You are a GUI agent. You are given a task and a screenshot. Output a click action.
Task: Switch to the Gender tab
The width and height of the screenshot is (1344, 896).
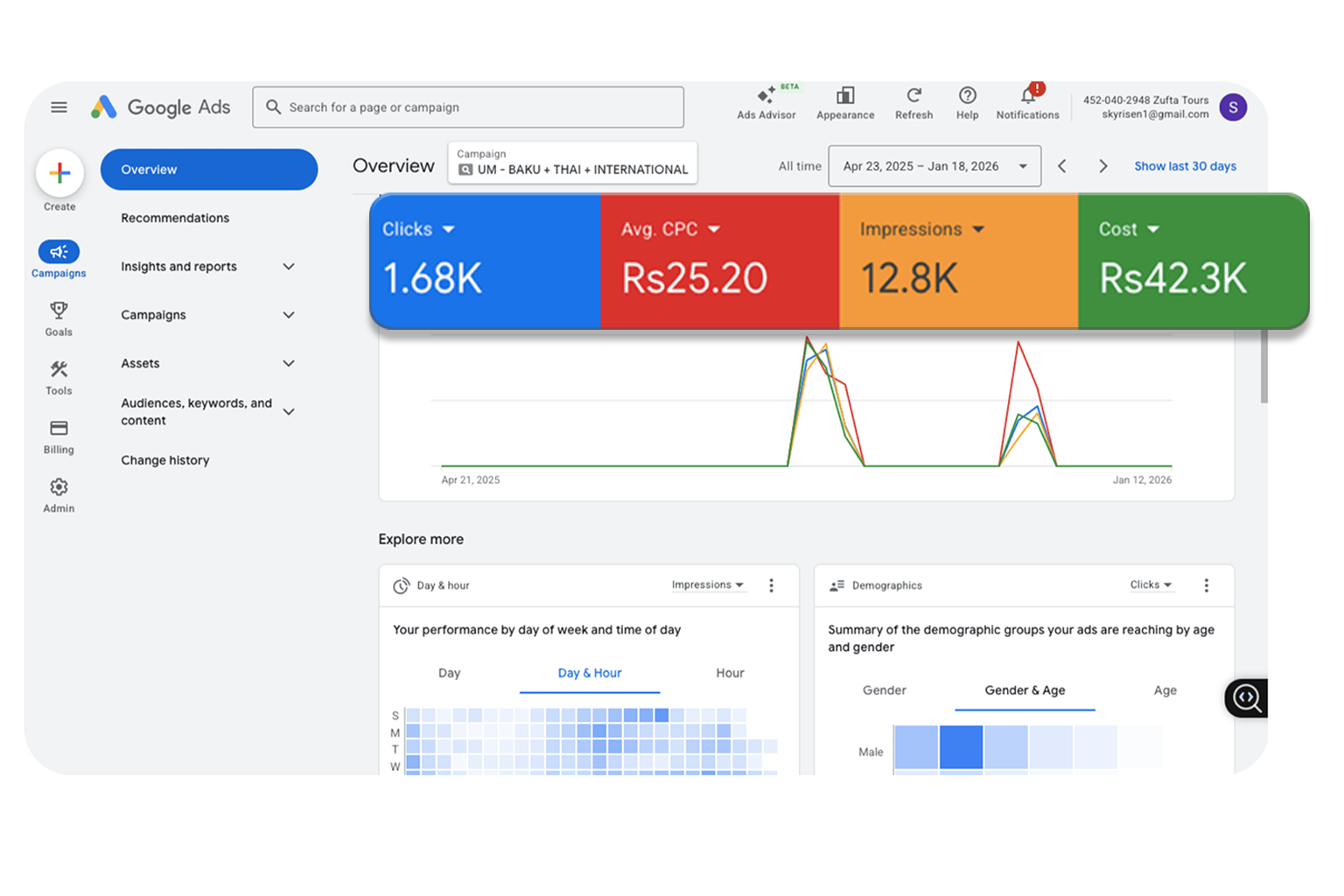pos(885,690)
